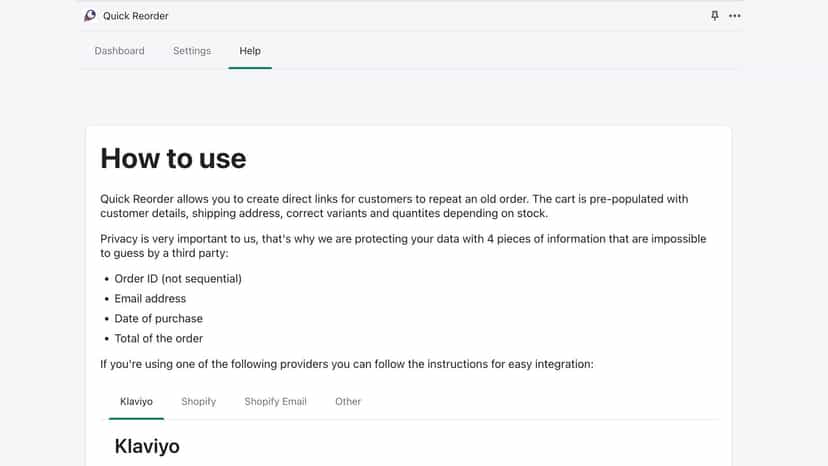Click the How to use heading
Viewport: 828px width, 466px height.
click(173, 159)
